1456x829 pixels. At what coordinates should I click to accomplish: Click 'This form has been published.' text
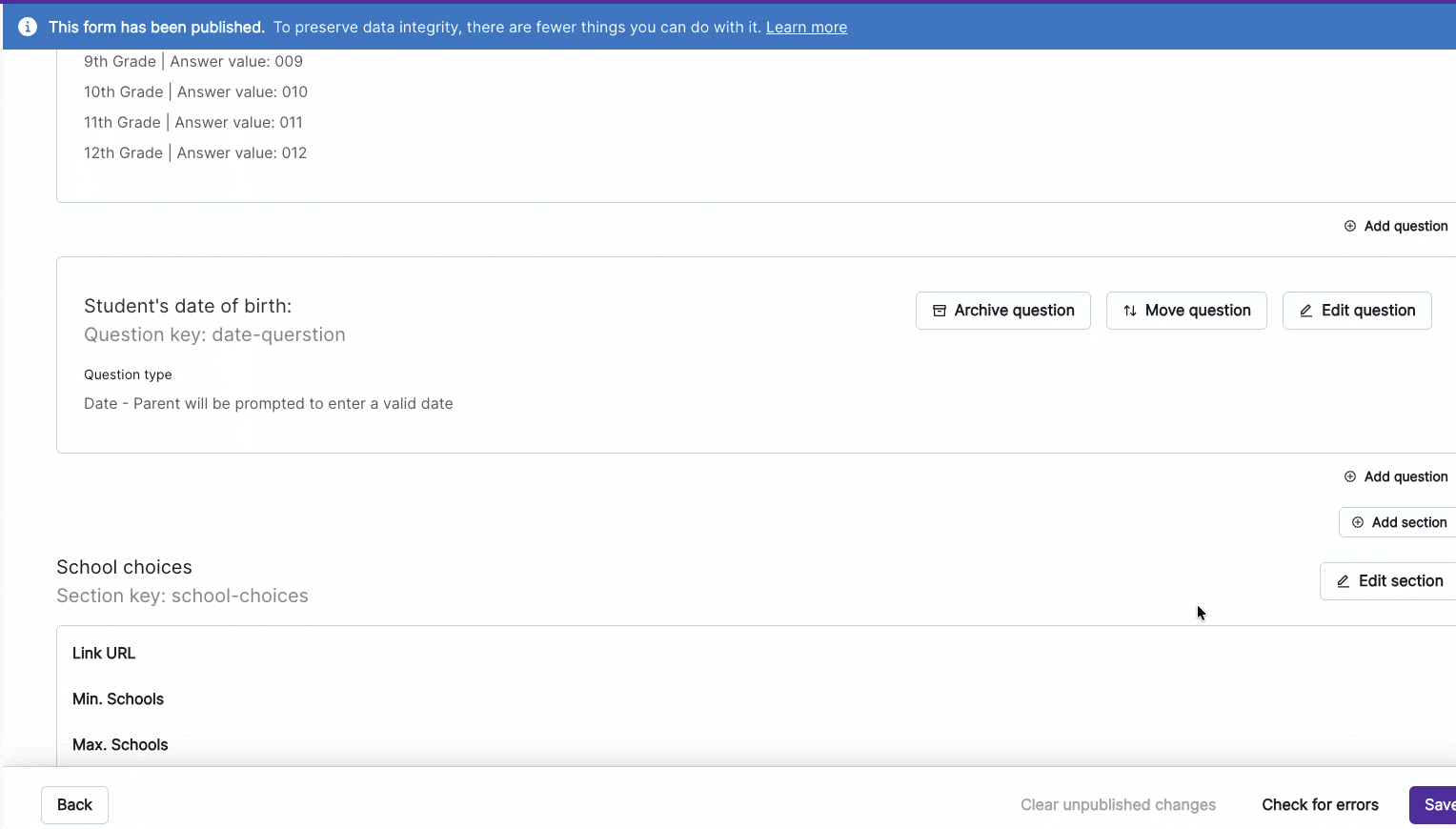coord(156,27)
